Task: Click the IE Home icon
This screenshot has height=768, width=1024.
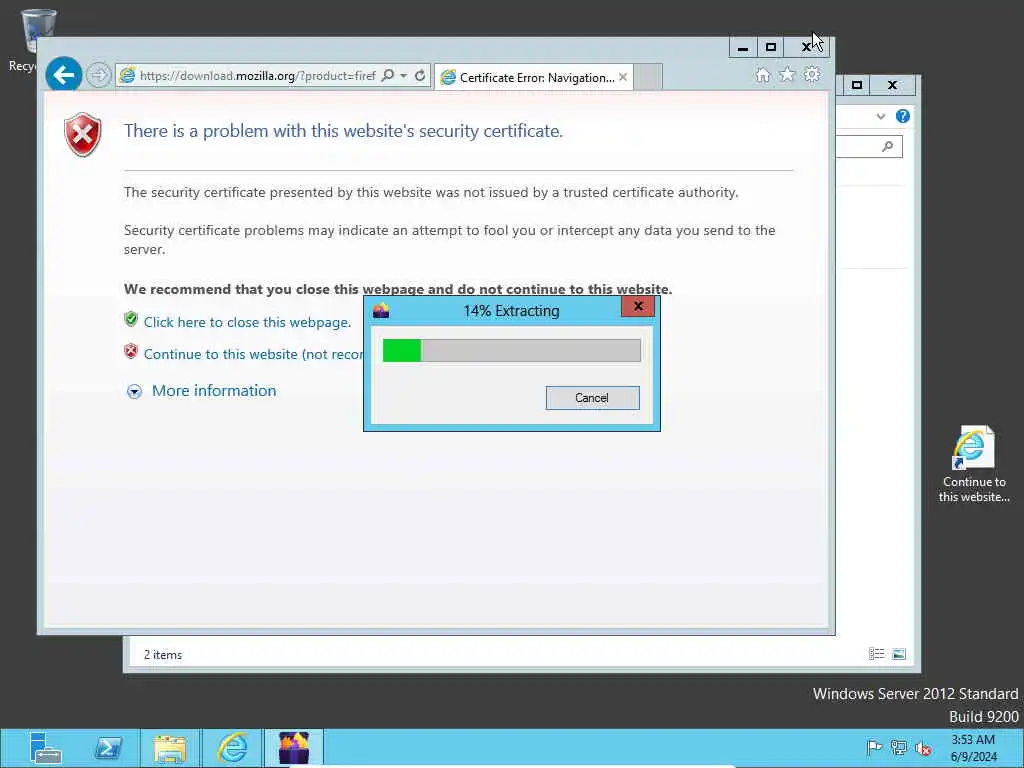Action: 763,75
